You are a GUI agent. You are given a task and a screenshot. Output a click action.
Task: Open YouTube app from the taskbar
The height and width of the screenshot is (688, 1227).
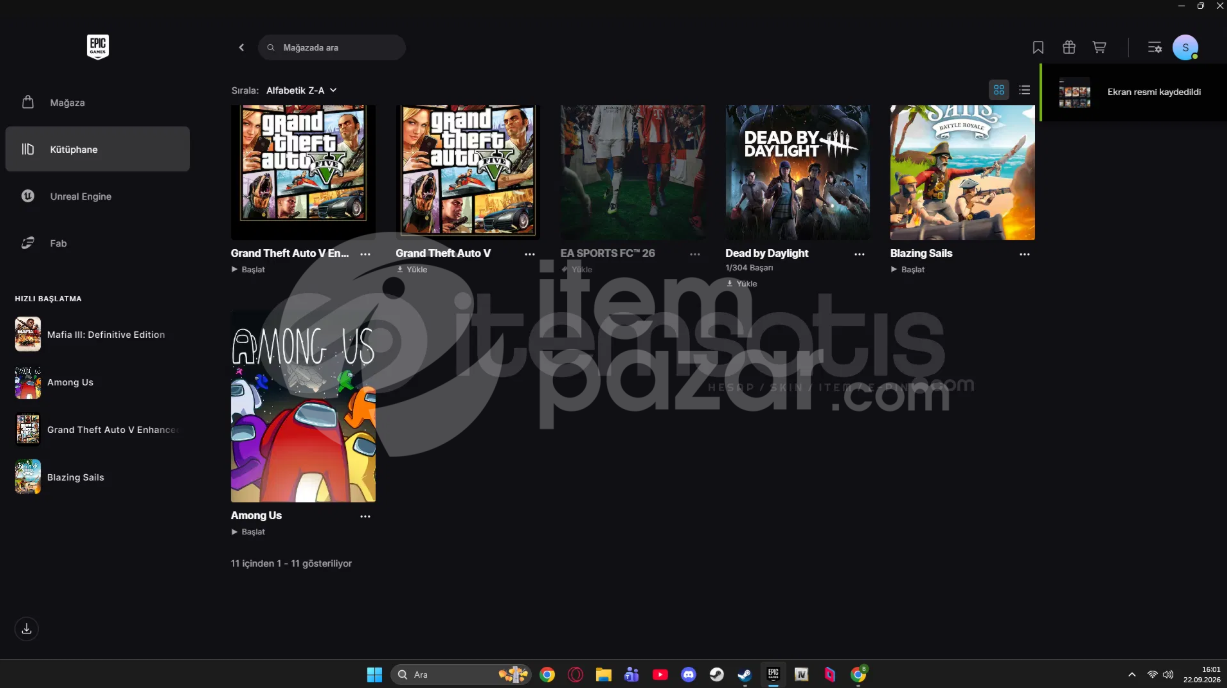pos(660,675)
